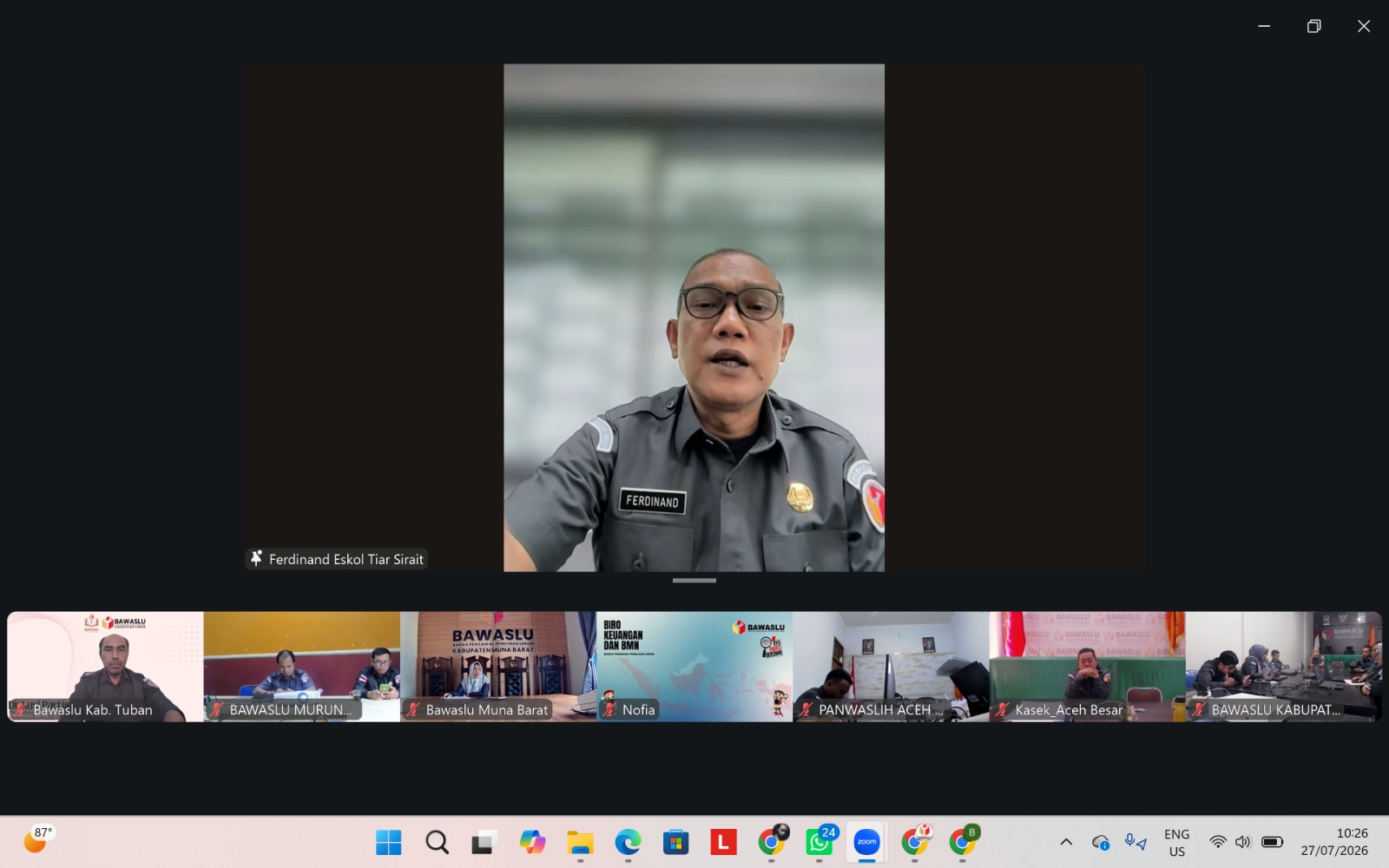Launch Copilot from the taskbar
This screenshot has width=1389, height=868.
[532, 842]
